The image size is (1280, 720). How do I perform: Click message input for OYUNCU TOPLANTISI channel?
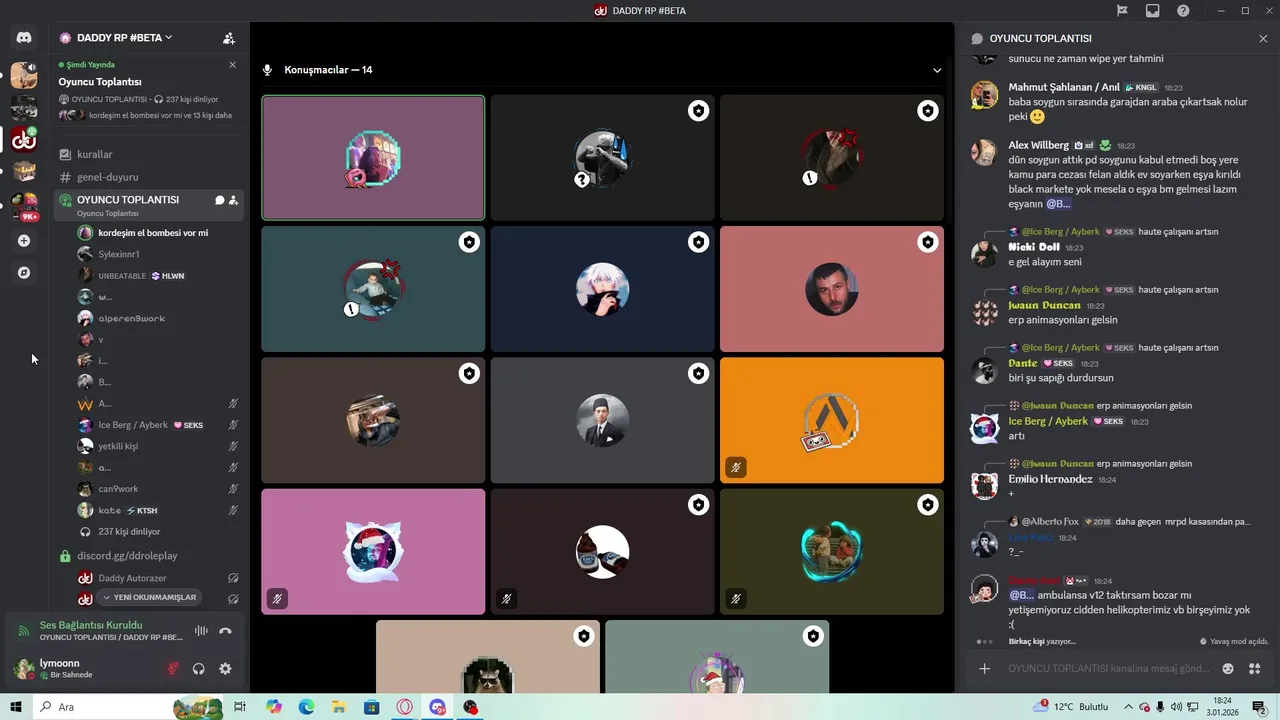(x=1108, y=669)
